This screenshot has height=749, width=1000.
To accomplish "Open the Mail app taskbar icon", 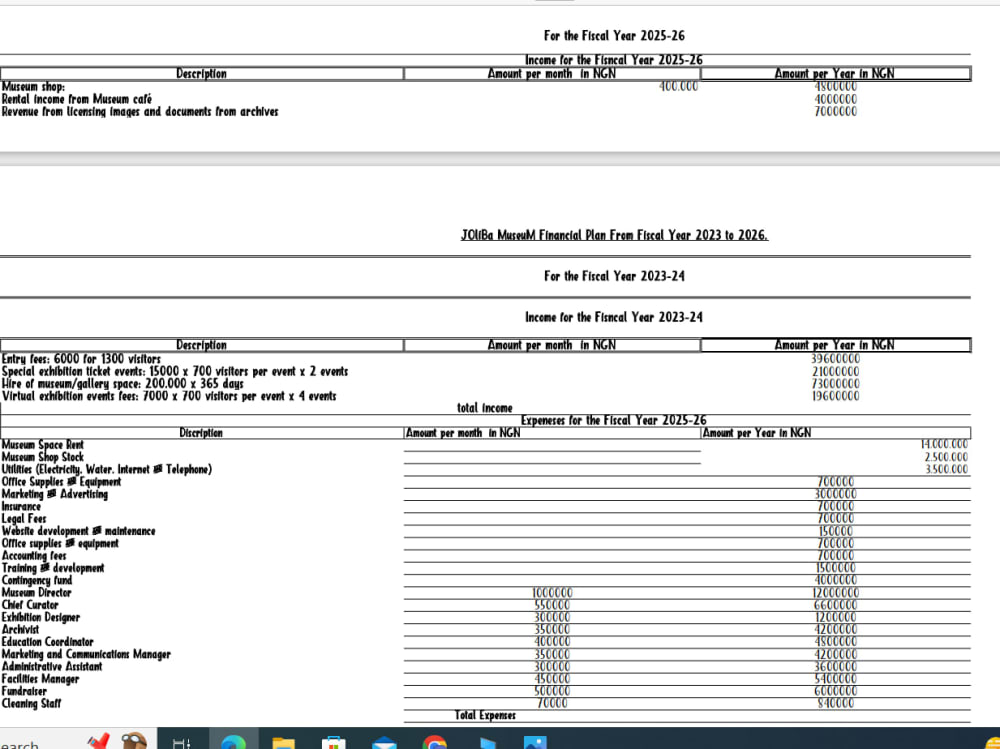I will click(x=384, y=743).
